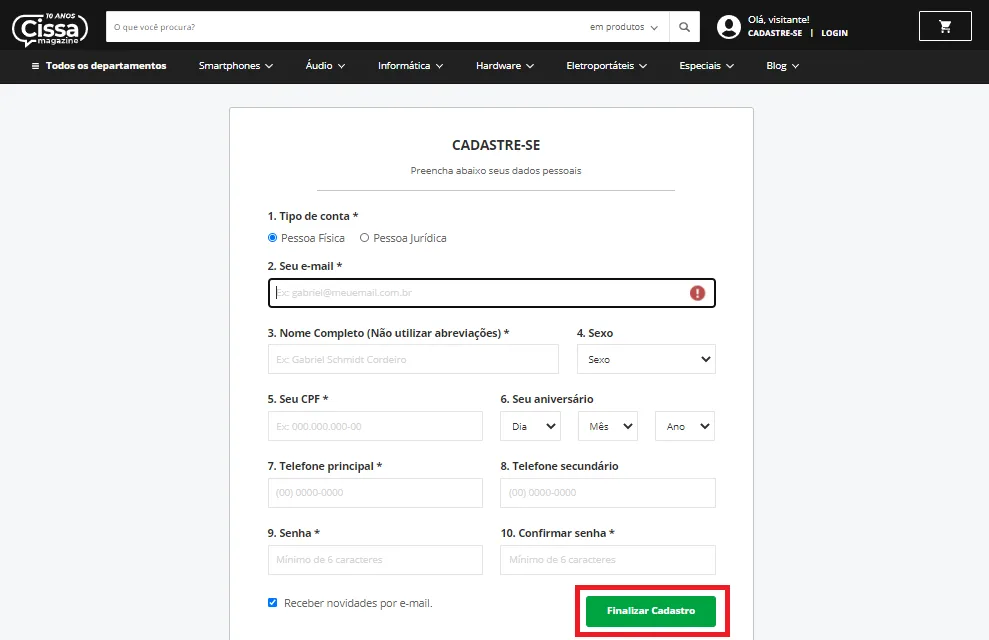Open the Hardware menu
The height and width of the screenshot is (640, 989).
tap(505, 66)
